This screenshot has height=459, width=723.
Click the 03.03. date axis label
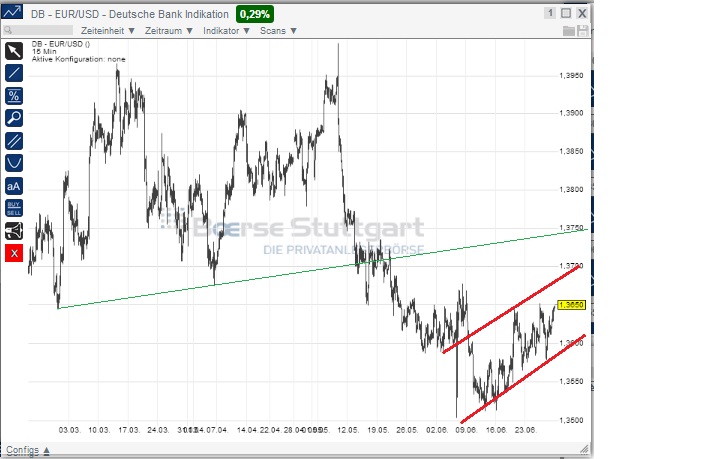click(70, 430)
